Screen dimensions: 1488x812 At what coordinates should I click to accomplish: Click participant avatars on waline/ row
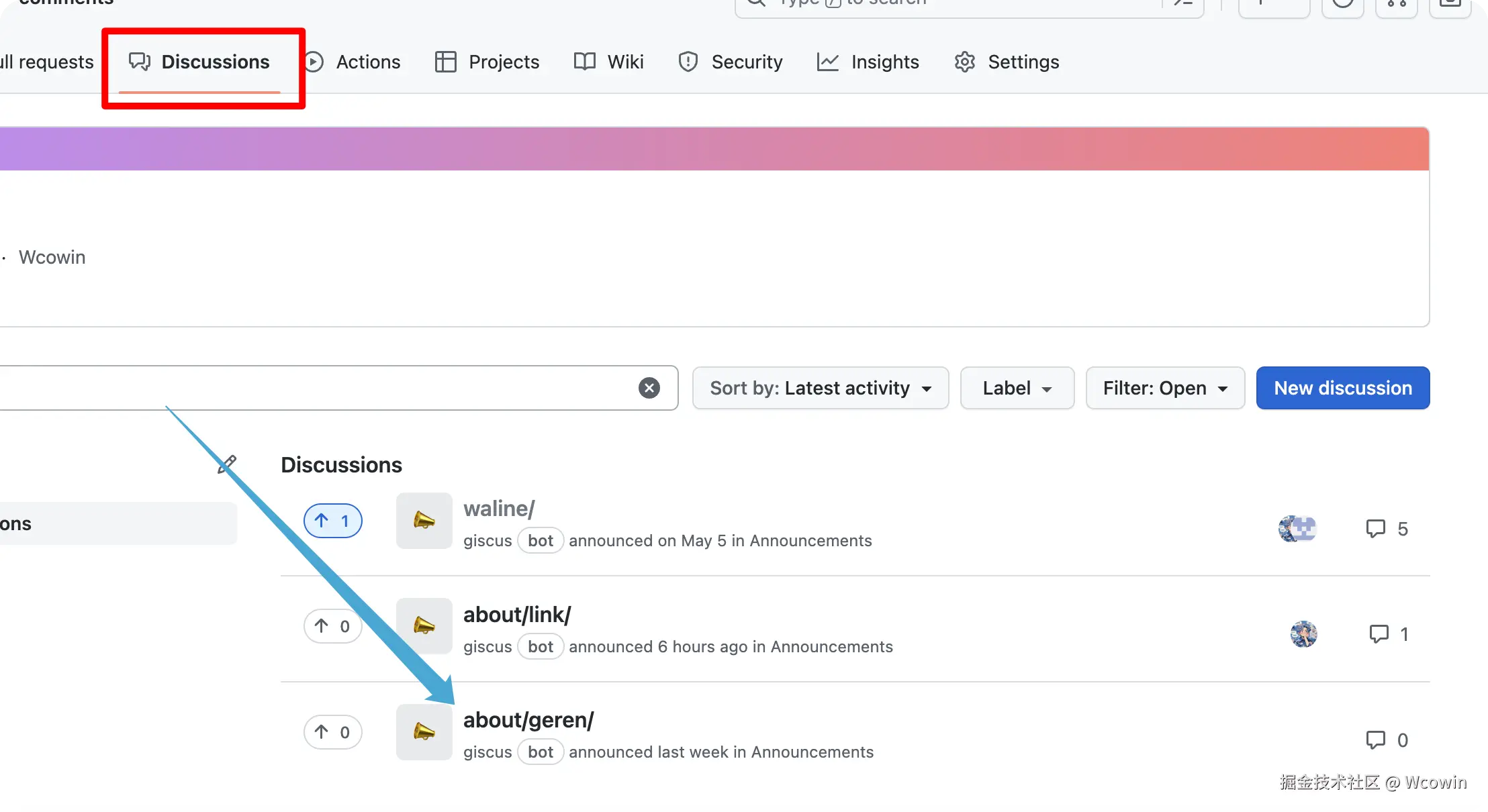(x=1297, y=529)
